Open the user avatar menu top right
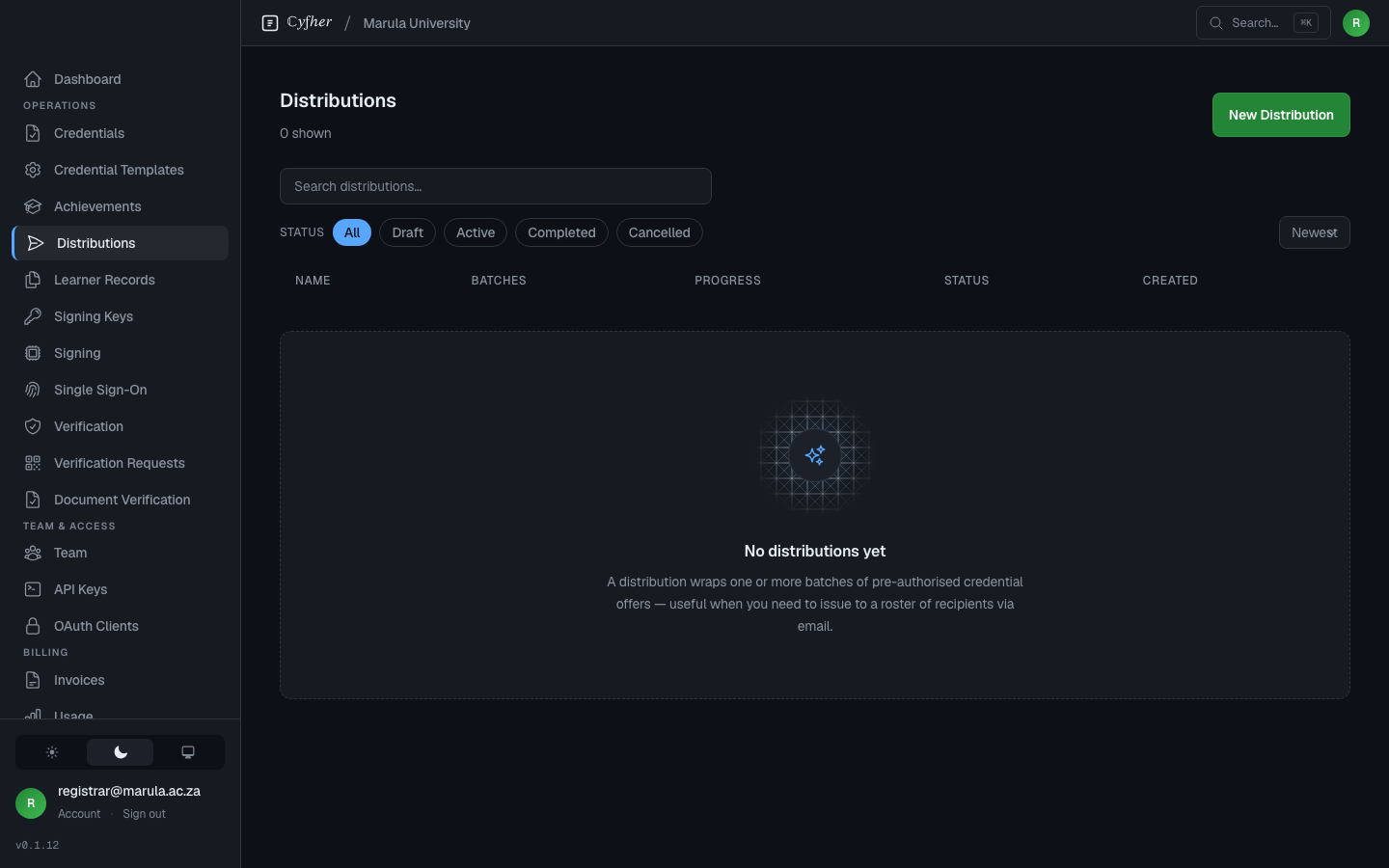 pyautogui.click(x=1356, y=23)
